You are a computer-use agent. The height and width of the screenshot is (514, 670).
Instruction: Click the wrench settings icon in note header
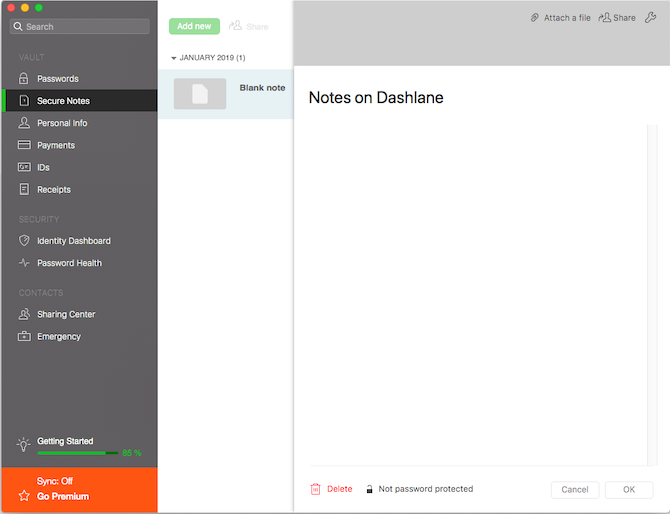pyautogui.click(x=650, y=18)
